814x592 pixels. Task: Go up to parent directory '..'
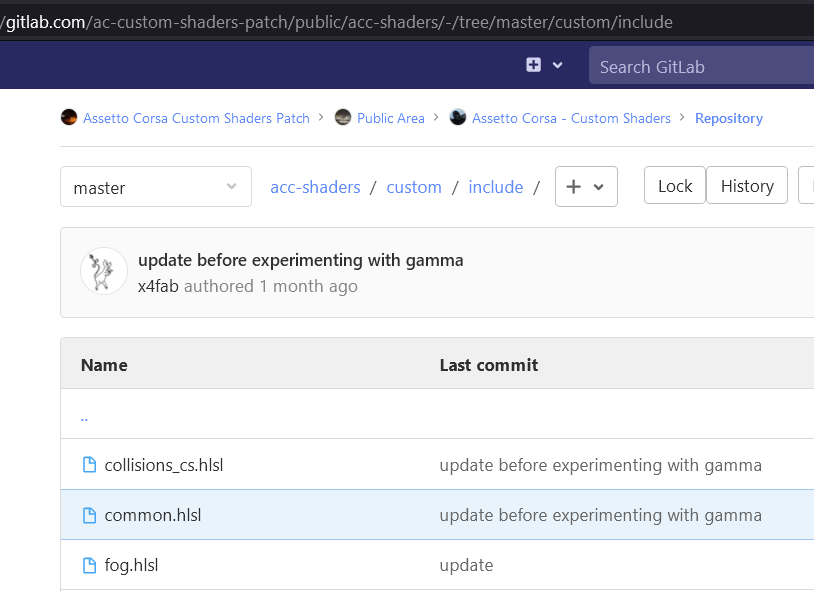84,418
